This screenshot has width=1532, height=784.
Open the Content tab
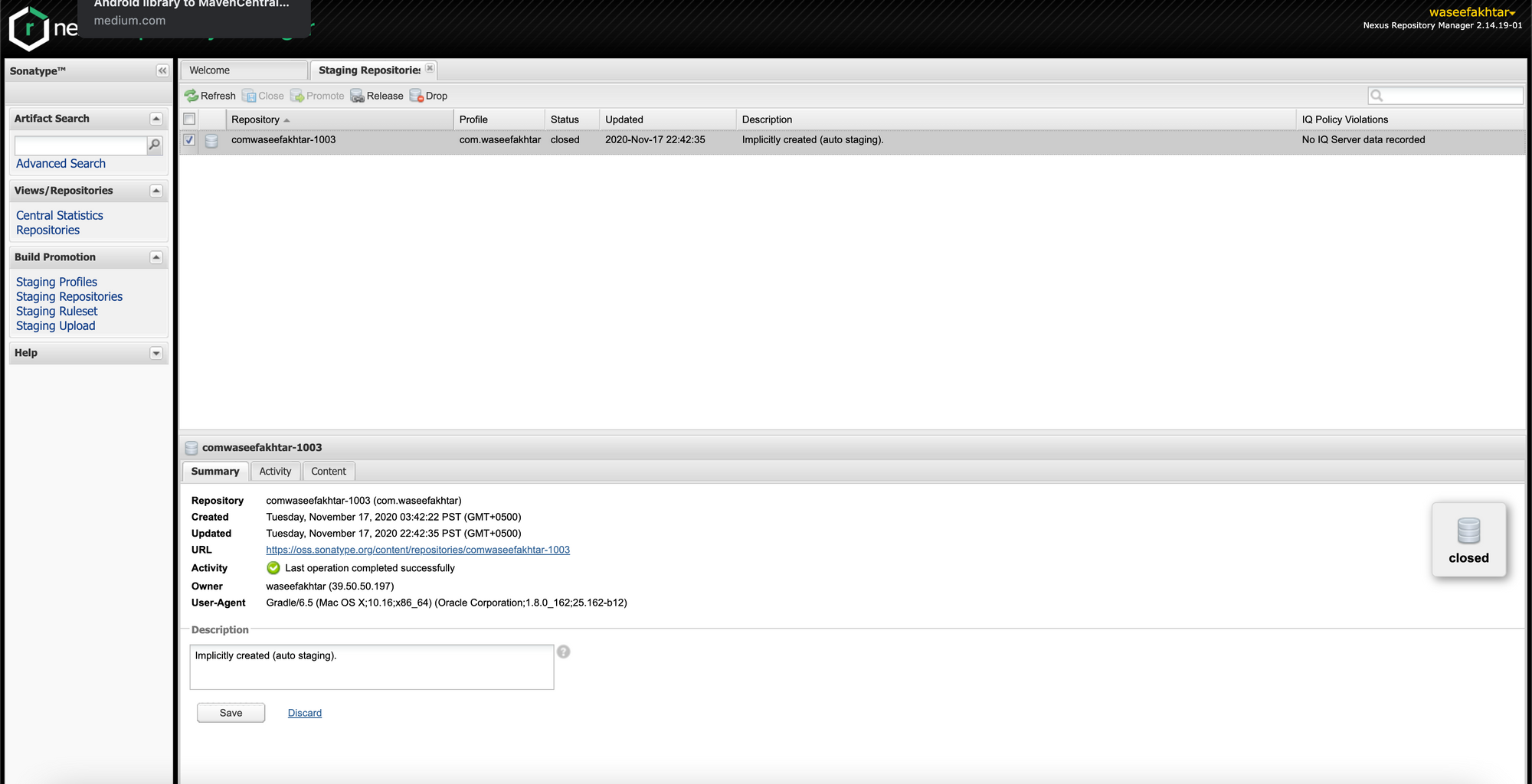(x=329, y=472)
